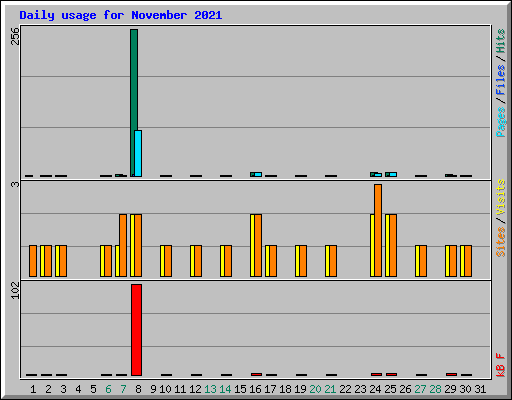This screenshot has height=400, width=512.
Task: Click the y-axis value 3
Action: point(15,184)
